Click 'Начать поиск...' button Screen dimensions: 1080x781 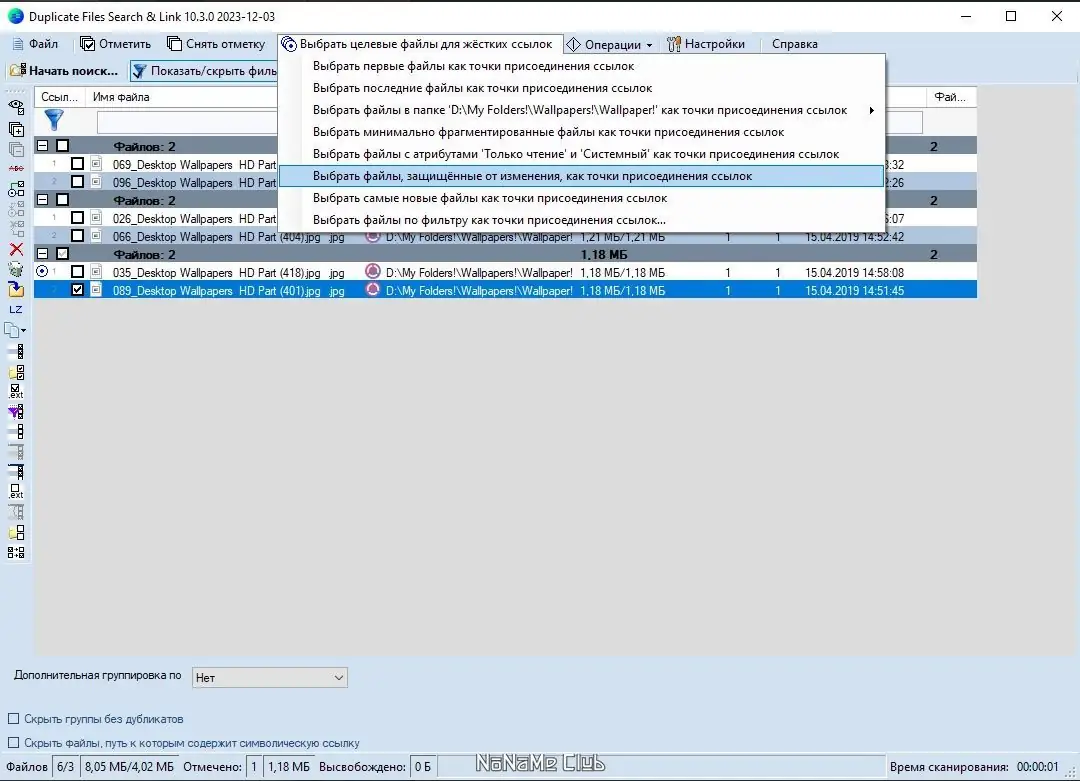coord(64,70)
